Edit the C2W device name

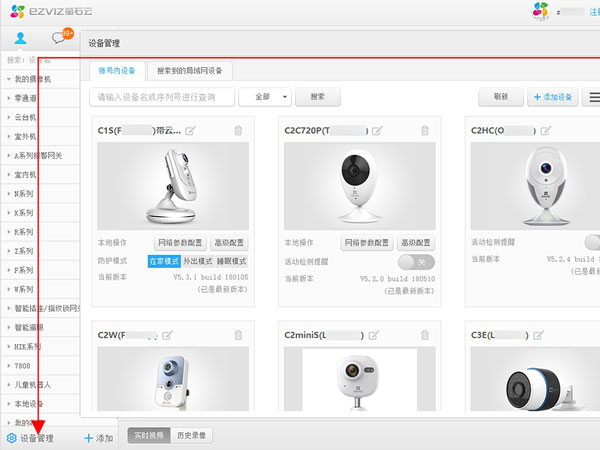point(167,336)
